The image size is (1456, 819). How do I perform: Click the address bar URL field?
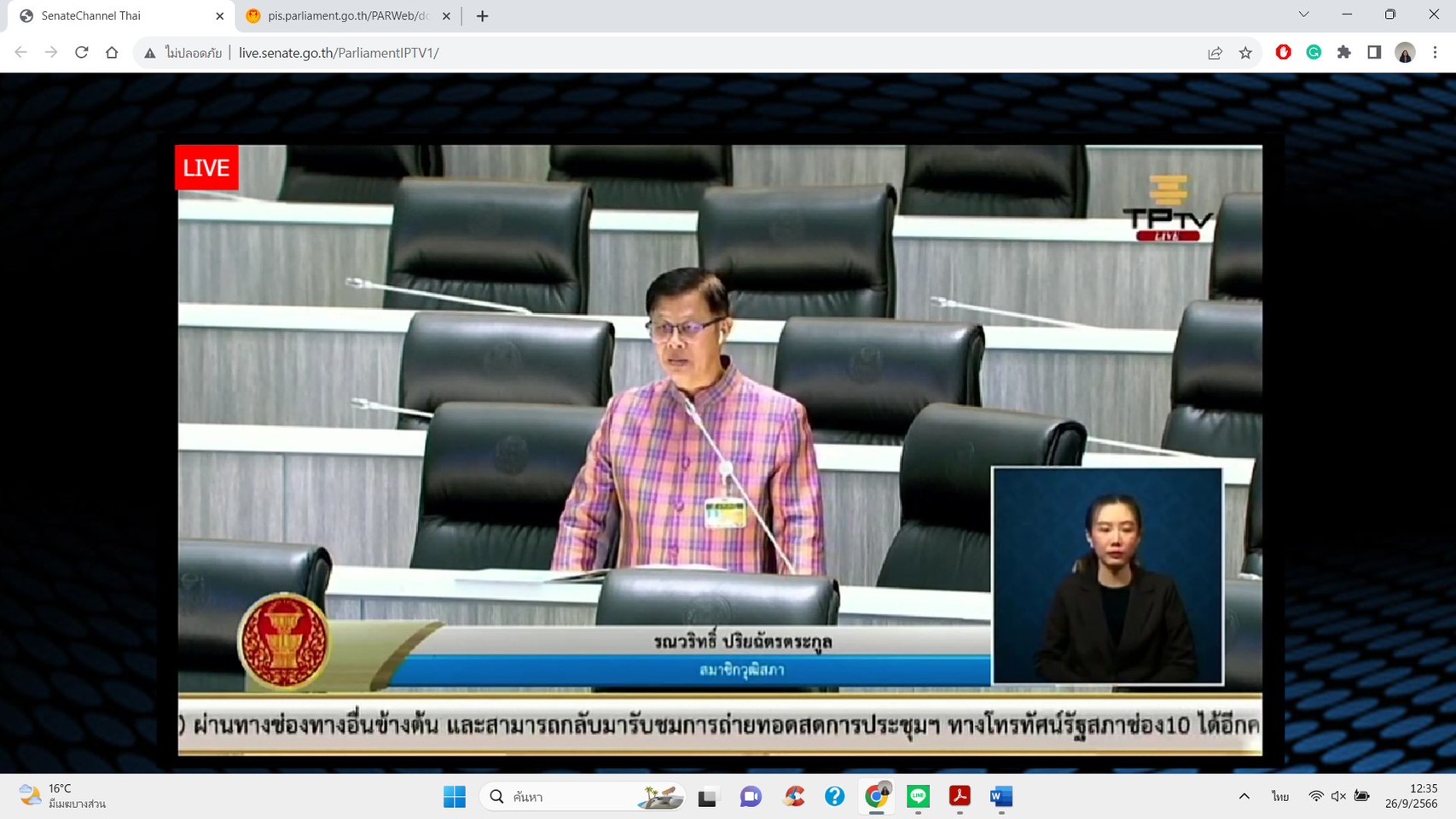tap(682, 53)
